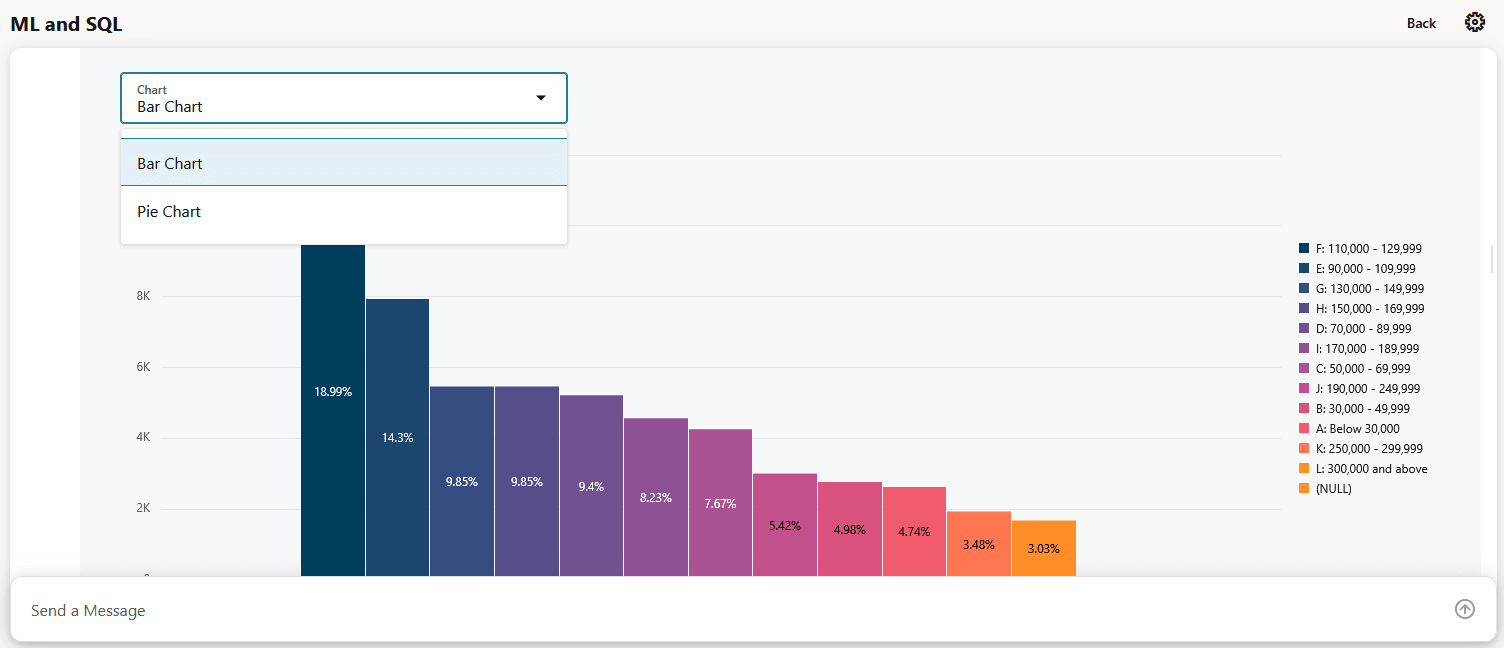1504x648 pixels.
Task: Click the G: 130,000 - 149,999 legend swatch
Action: tap(1304, 288)
